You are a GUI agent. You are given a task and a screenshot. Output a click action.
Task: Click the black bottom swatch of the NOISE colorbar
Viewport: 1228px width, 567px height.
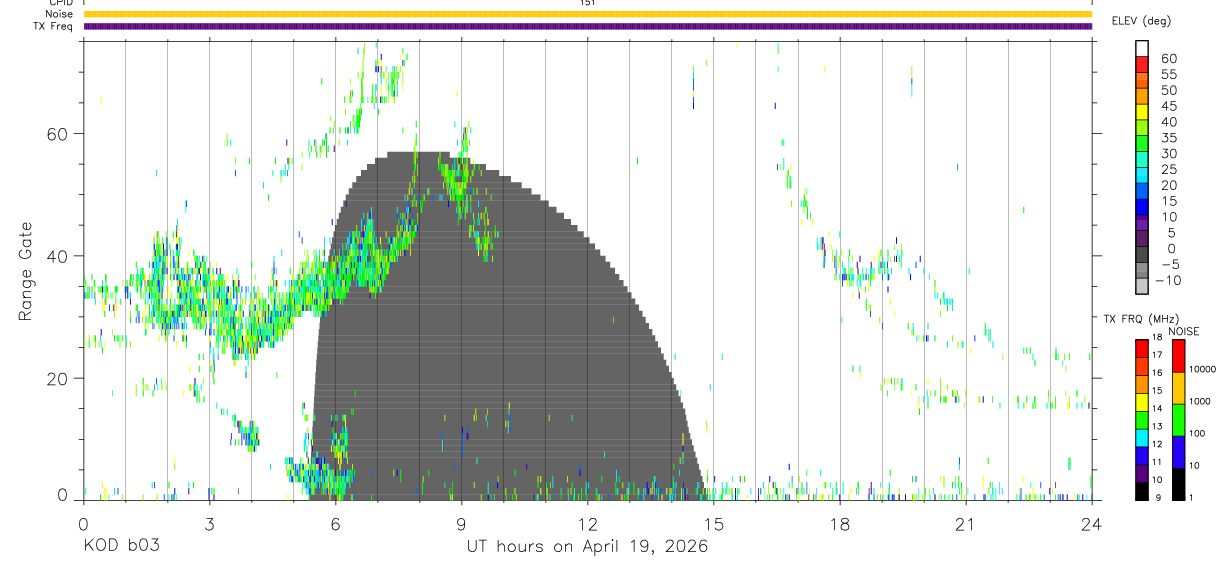click(1178, 483)
